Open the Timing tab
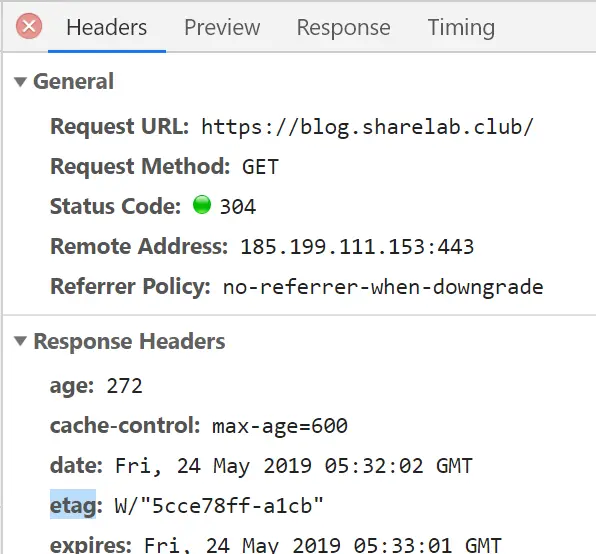This screenshot has height=554, width=596. point(461,27)
